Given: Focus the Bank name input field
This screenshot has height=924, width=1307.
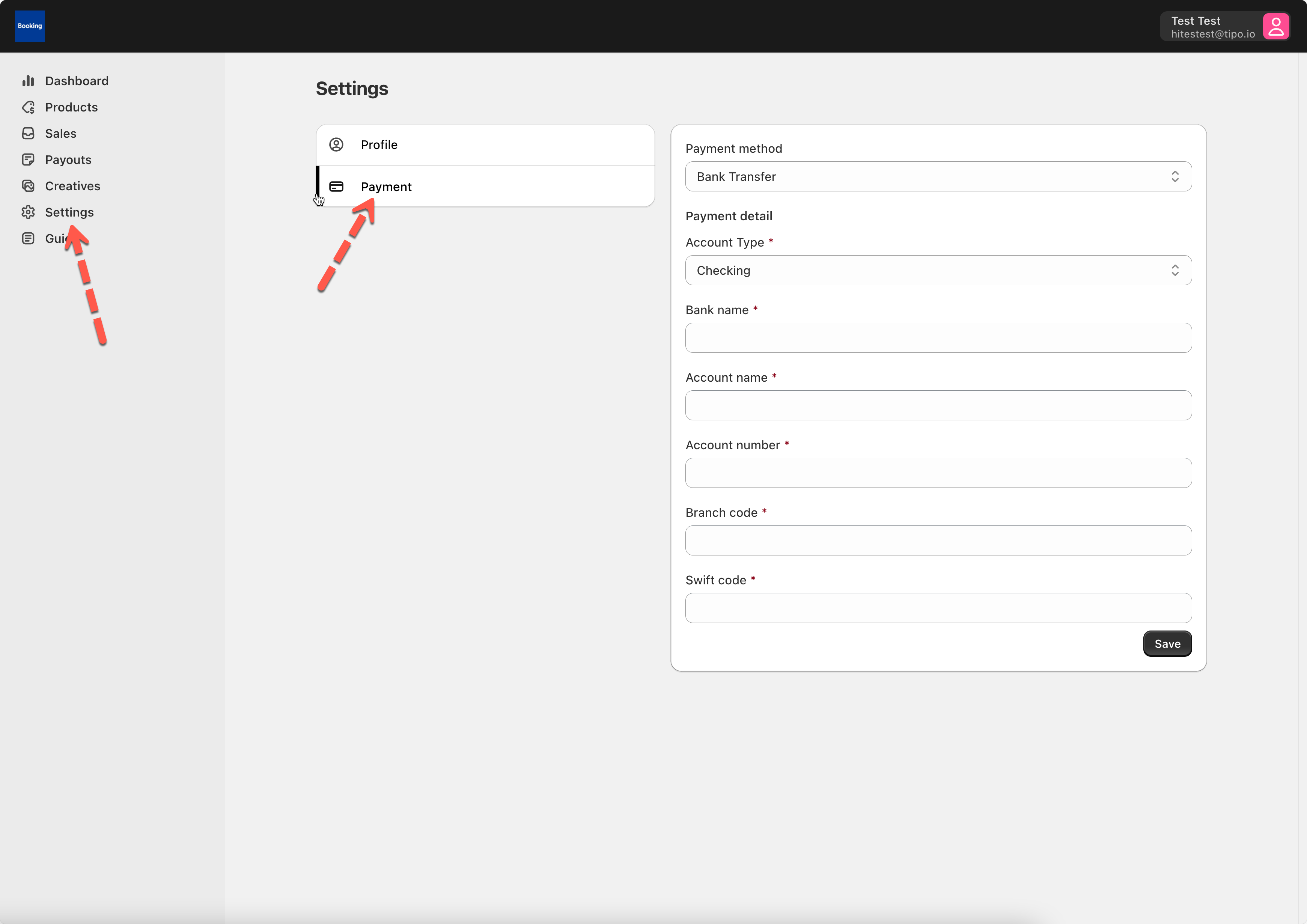Looking at the screenshot, I should click(x=938, y=338).
